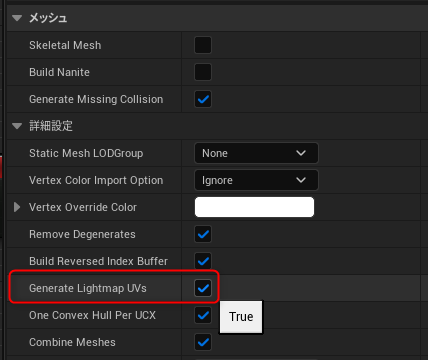Enable the Skeletal Mesh checkbox
Screen dimensions: 428x360
tap(203, 45)
